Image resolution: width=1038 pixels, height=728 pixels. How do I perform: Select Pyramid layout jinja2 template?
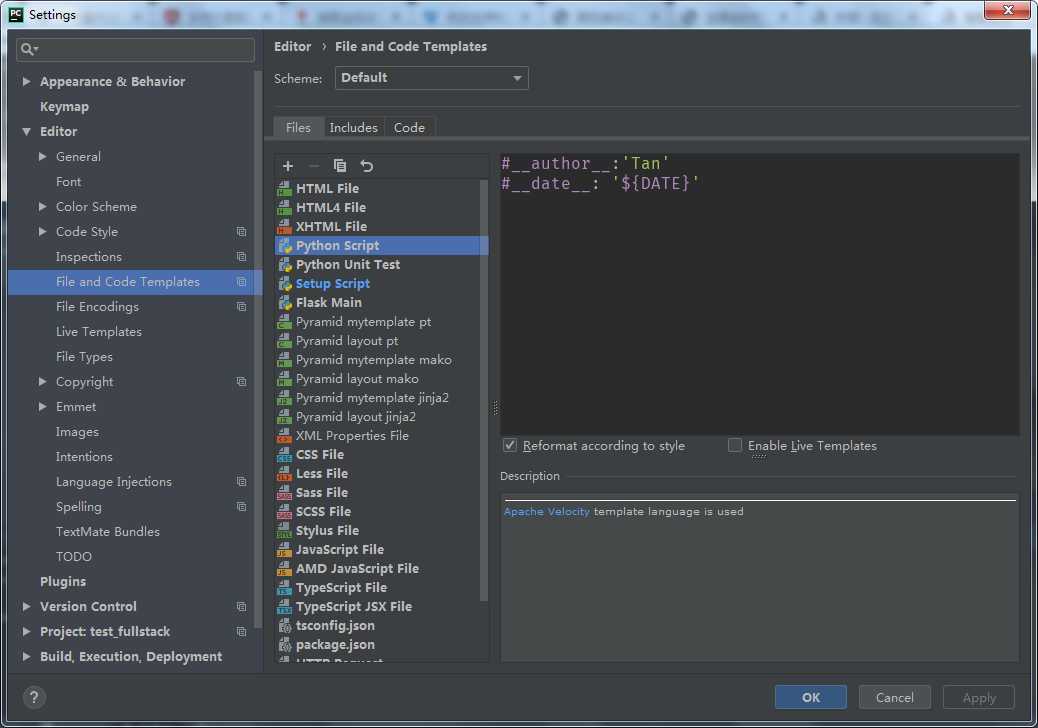(x=381, y=417)
